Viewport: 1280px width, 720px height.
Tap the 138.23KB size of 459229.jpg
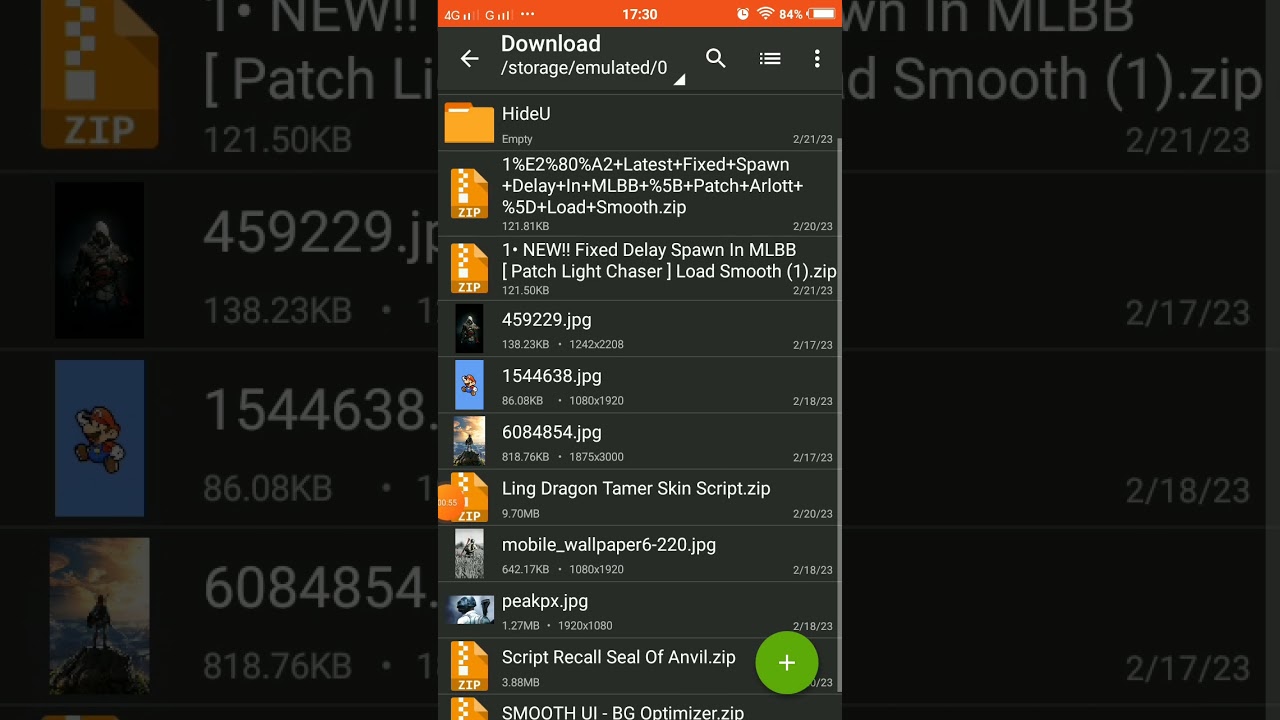coord(525,344)
